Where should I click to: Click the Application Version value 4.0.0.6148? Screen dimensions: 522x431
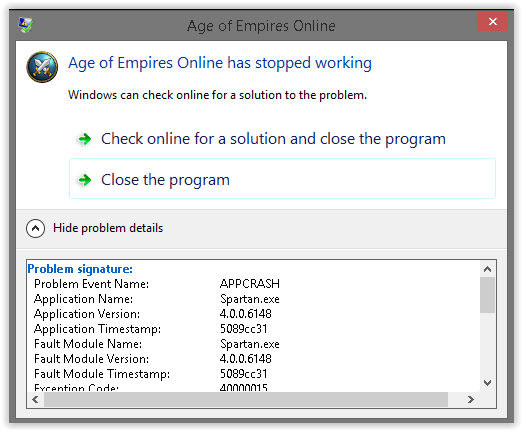click(x=246, y=314)
